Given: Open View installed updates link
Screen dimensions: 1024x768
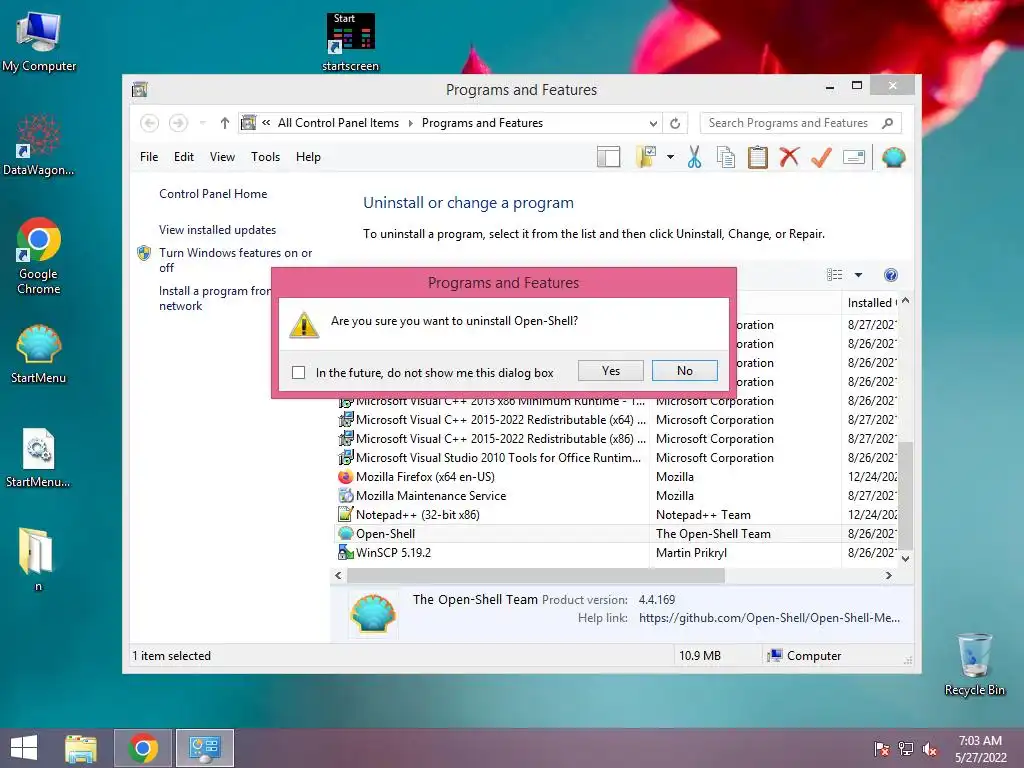Looking at the screenshot, I should click(x=217, y=230).
